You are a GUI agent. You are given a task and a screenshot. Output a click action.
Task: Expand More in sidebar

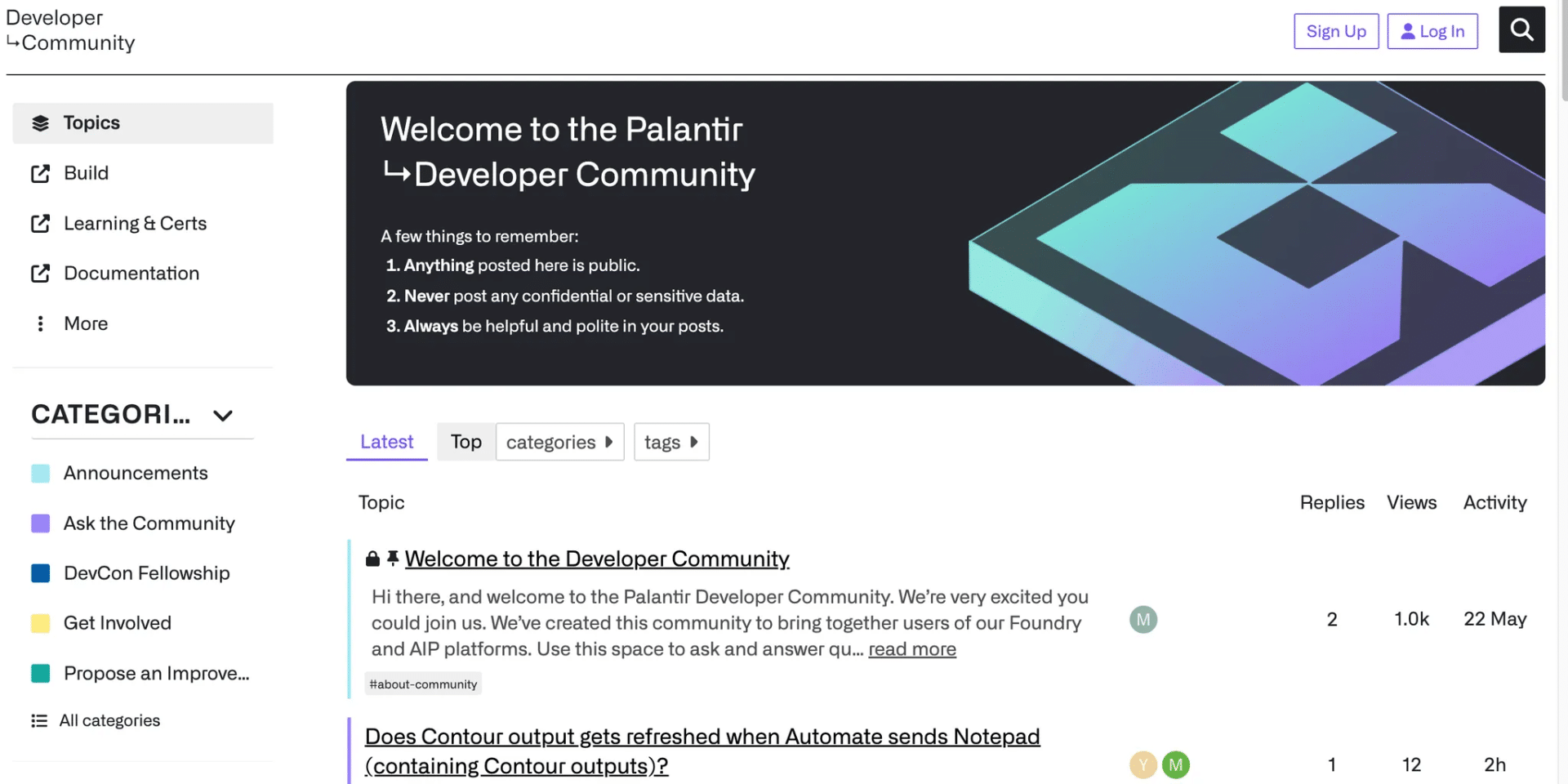coord(86,323)
